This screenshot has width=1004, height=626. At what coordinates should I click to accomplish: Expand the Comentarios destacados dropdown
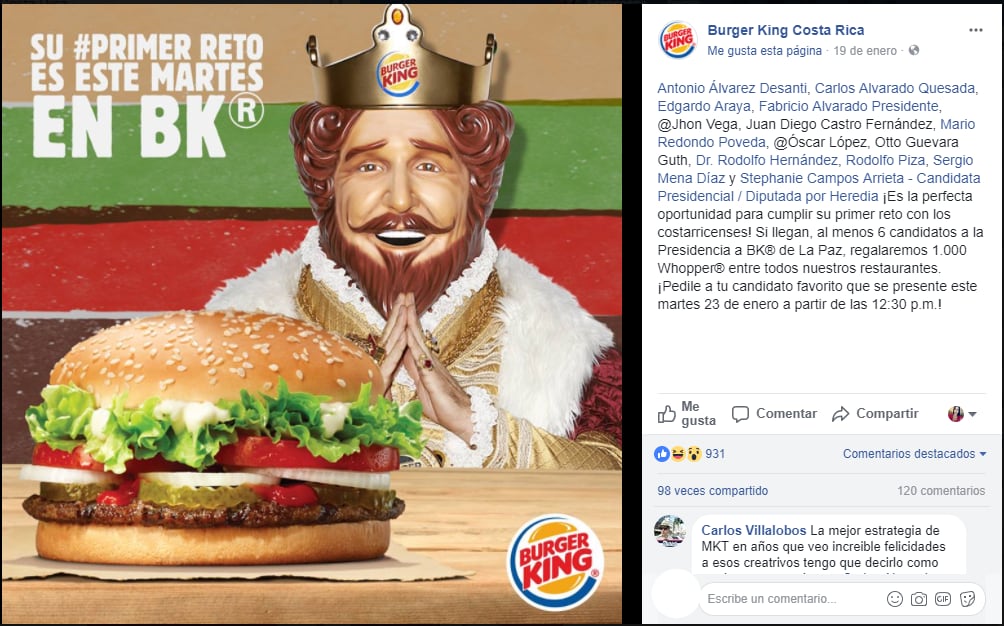[914, 454]
